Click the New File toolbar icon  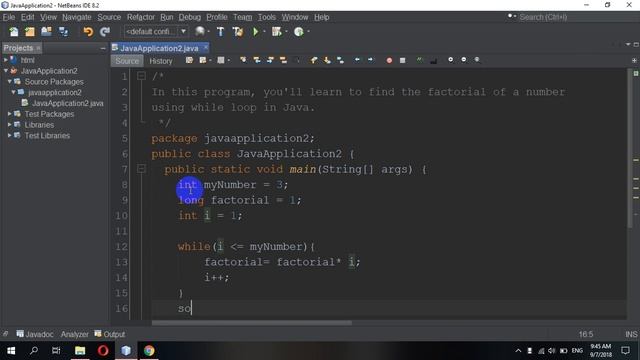13,32
